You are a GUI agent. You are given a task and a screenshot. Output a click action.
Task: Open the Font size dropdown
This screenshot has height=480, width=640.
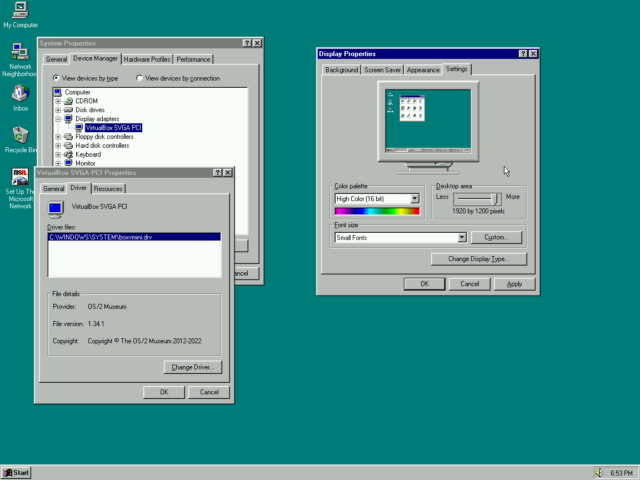(462, 238)
